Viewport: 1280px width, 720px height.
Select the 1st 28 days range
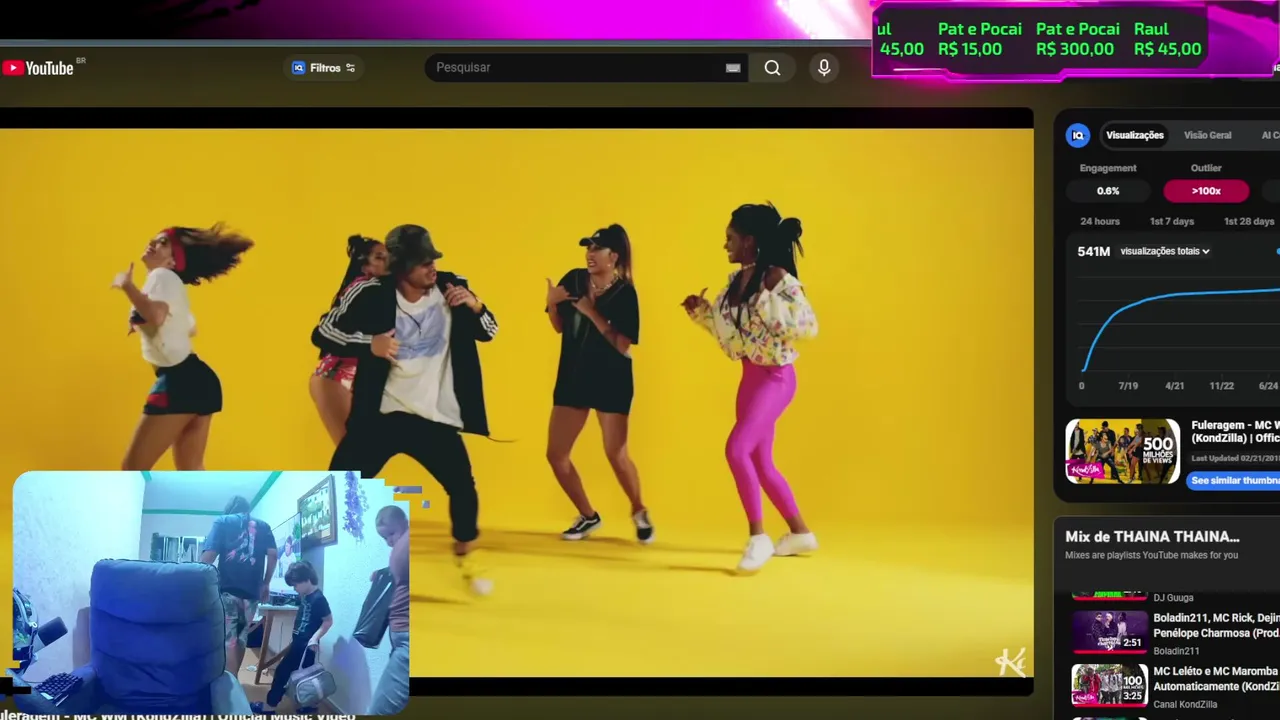(1249, 221)
